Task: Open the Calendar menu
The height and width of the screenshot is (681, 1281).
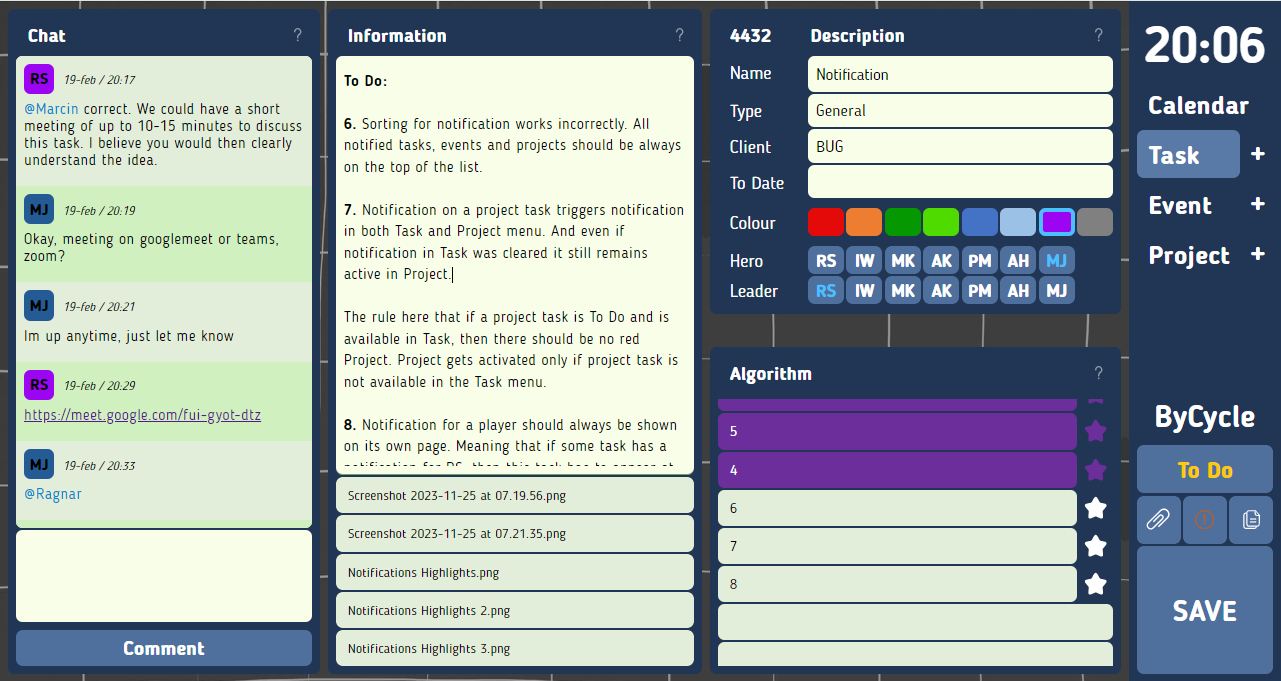Action: tap(1198, 105)
